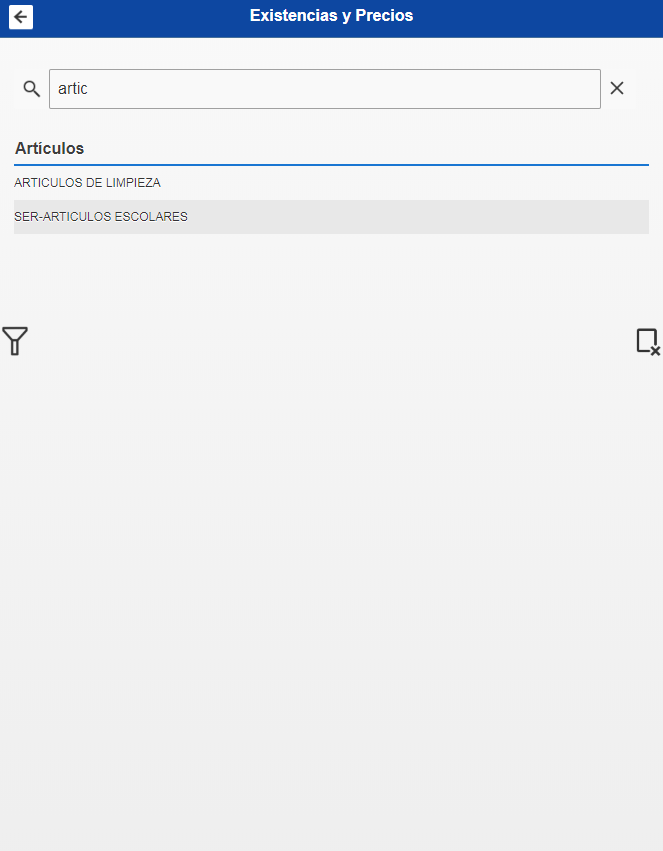Image resolution: width=663 pixels, height=851 pixels.
Task: Run search with the lens icon
Action: coord(31,88)
